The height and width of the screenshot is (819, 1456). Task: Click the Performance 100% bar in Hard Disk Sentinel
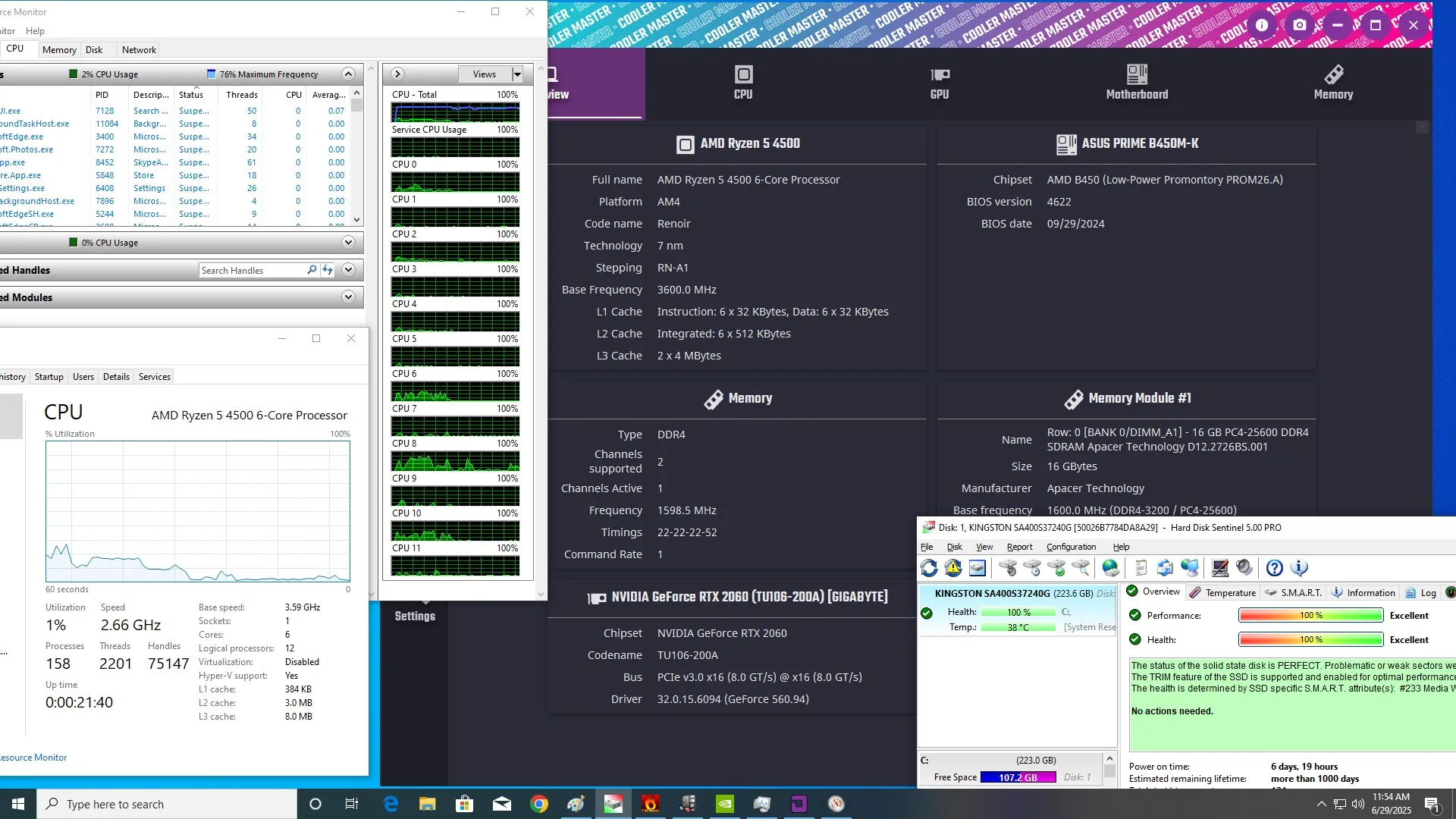1310,615
